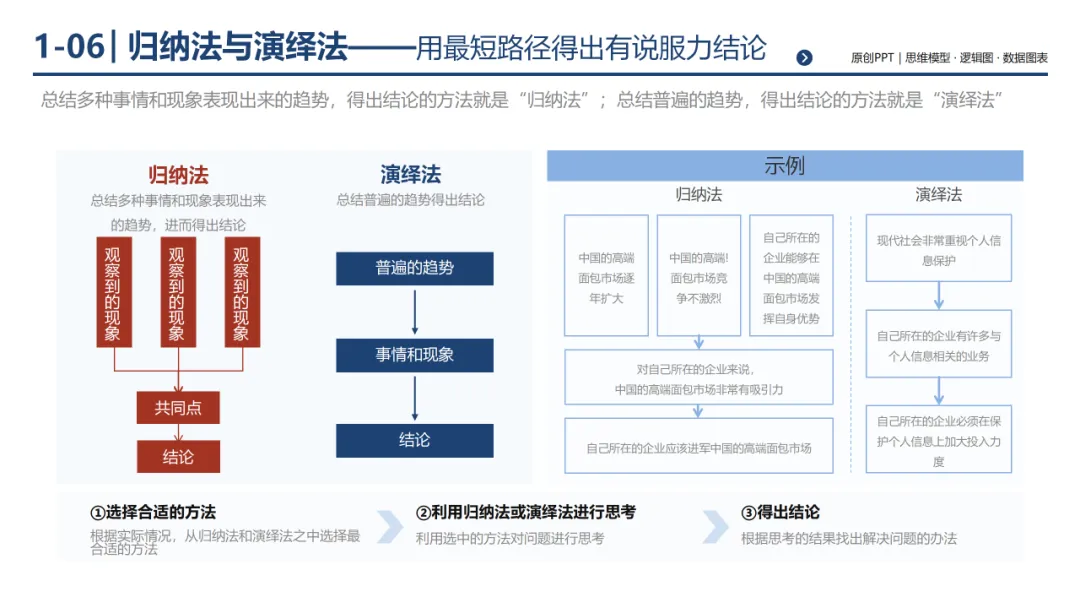This screenshot has height=608, width=1080.
Task: Collapse the 事情和现象 dark blue box
Action: click(x=414, y=355)
